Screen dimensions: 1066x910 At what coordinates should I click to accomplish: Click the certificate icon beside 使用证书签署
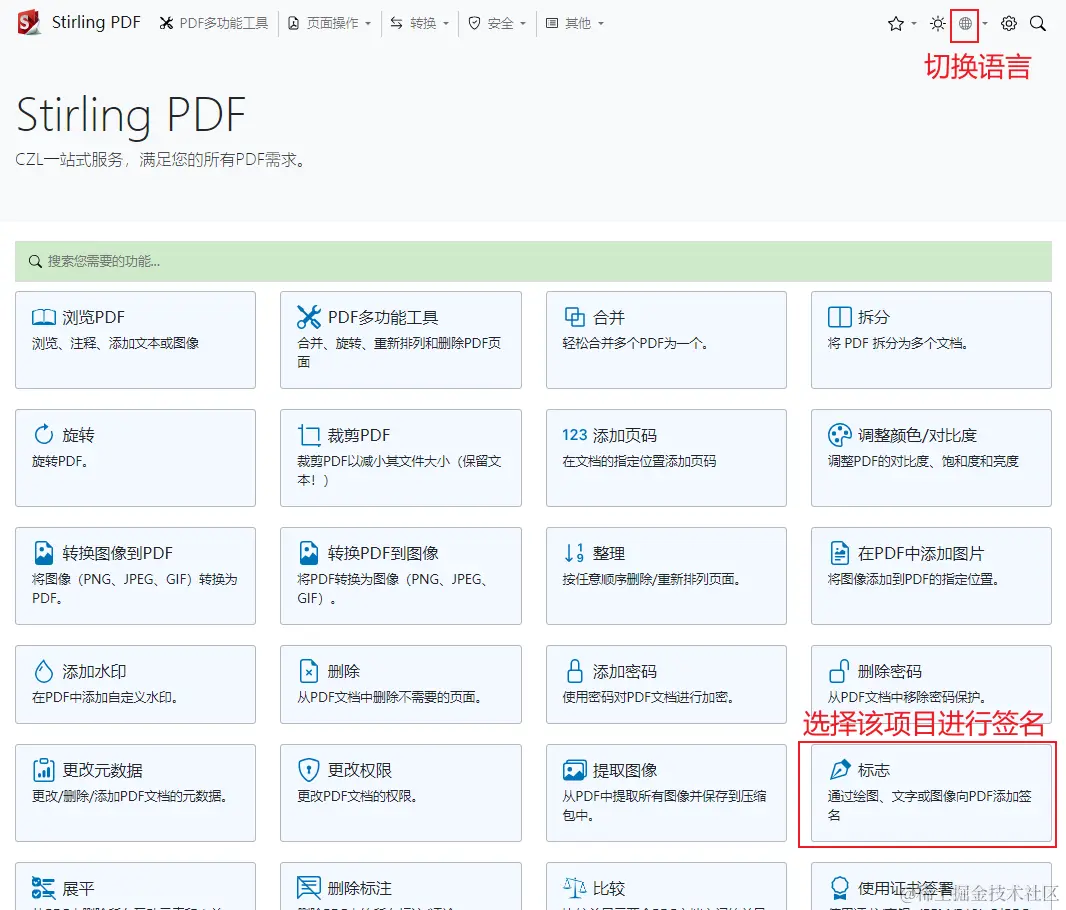840,888
